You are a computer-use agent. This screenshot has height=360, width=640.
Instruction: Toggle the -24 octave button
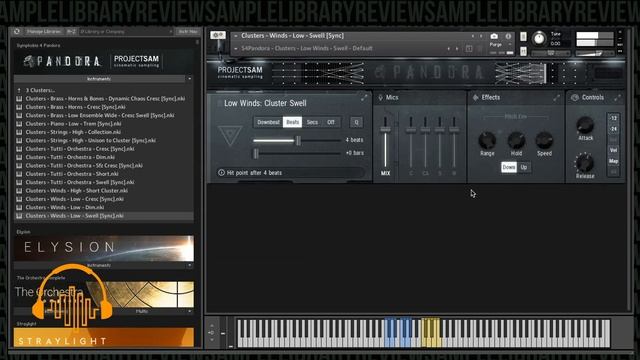613,129
